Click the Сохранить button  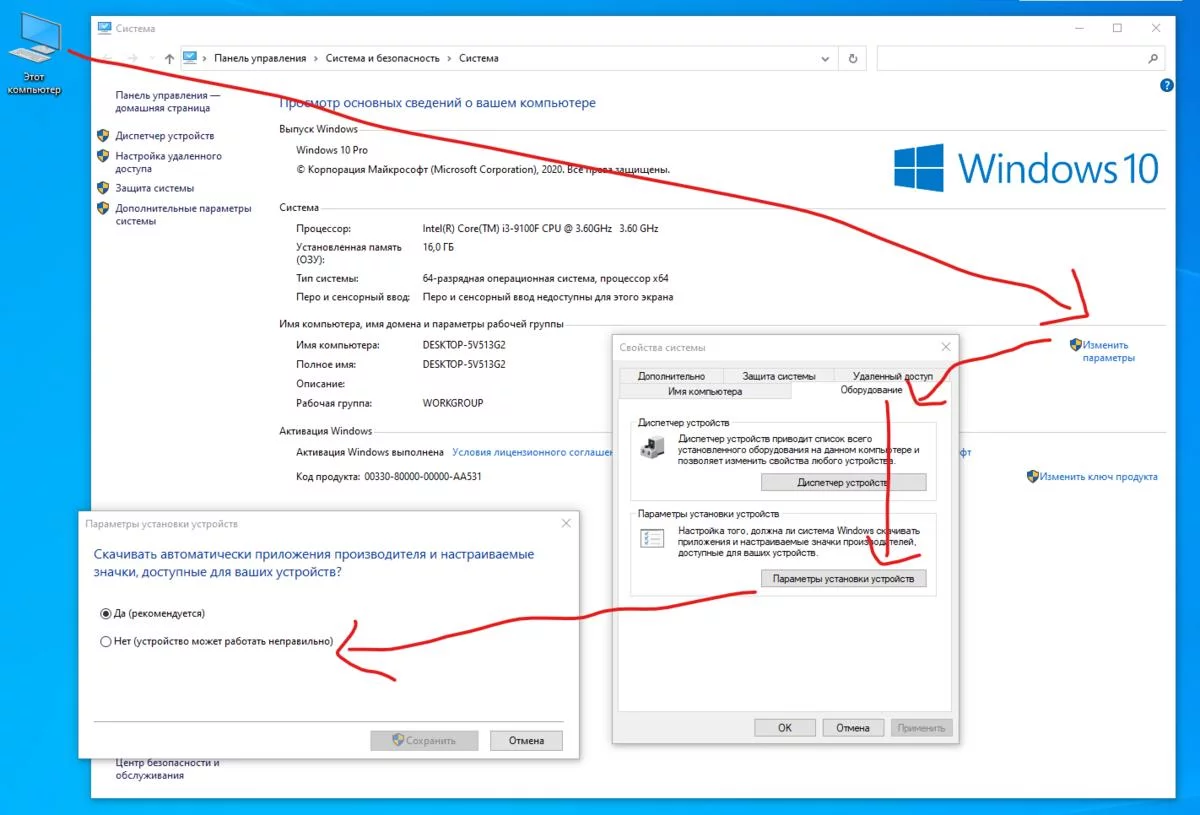[424, 741]
